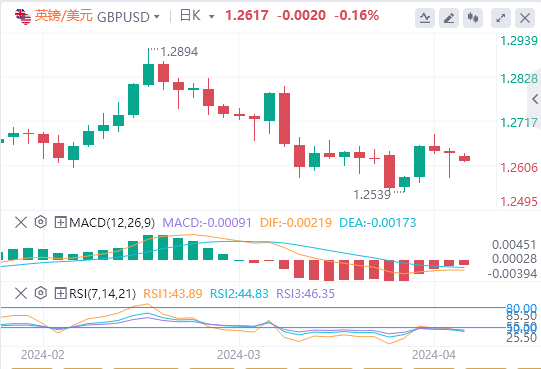Open MACD indicator settings
Viewport: 541px width, 369px height.
[x=41, y=222]
